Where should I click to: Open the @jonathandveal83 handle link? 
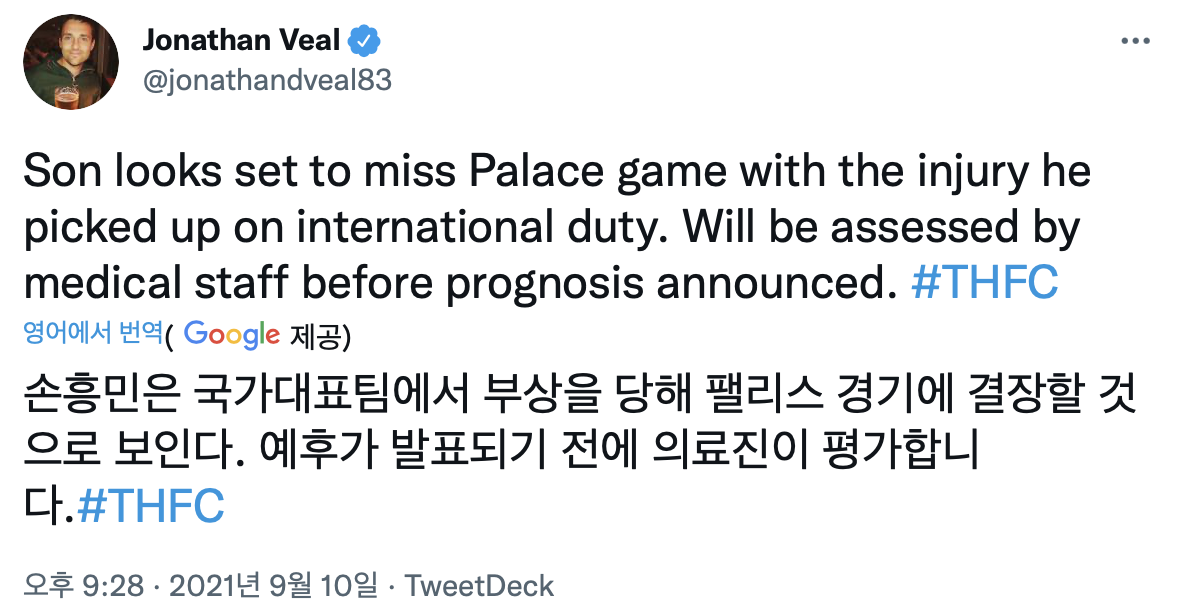pos(267,80)
